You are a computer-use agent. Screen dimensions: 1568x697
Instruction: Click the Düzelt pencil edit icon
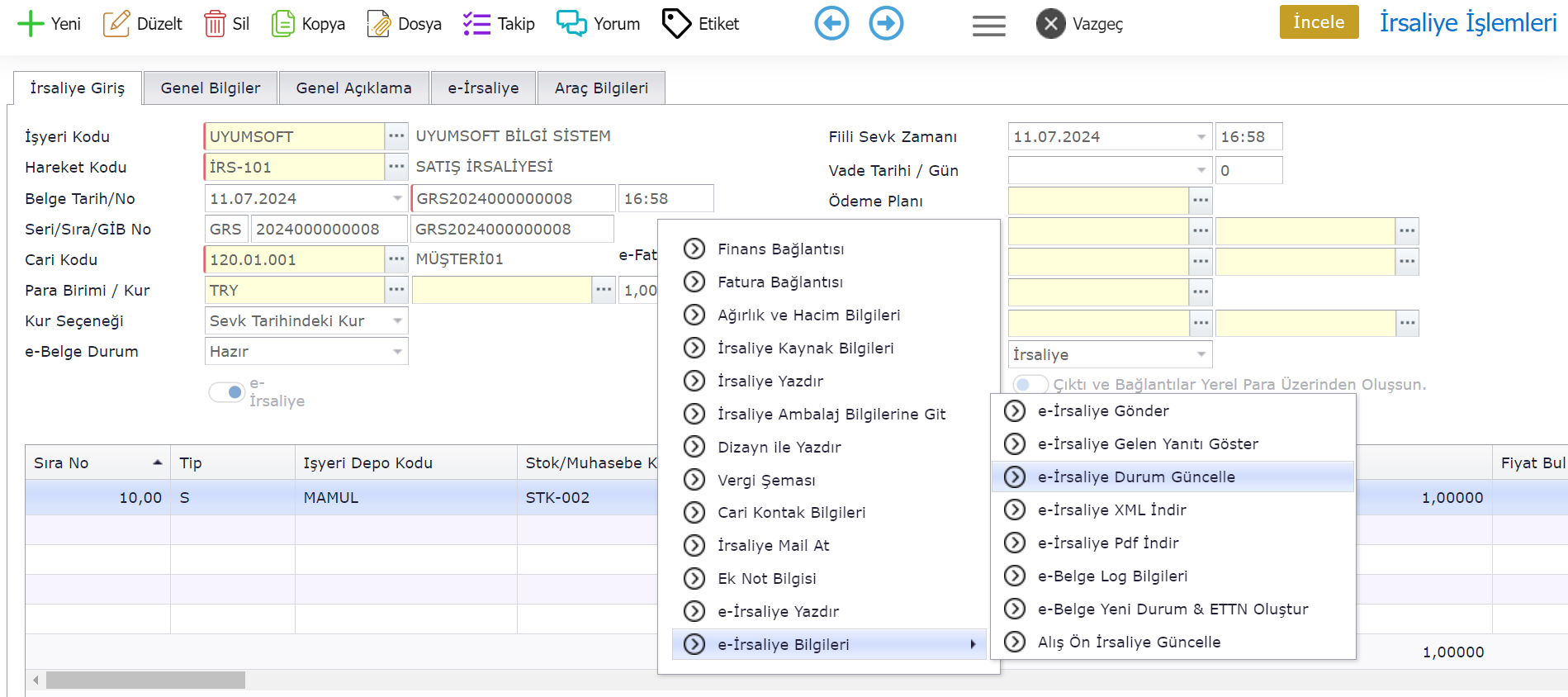tap(116, 23)
